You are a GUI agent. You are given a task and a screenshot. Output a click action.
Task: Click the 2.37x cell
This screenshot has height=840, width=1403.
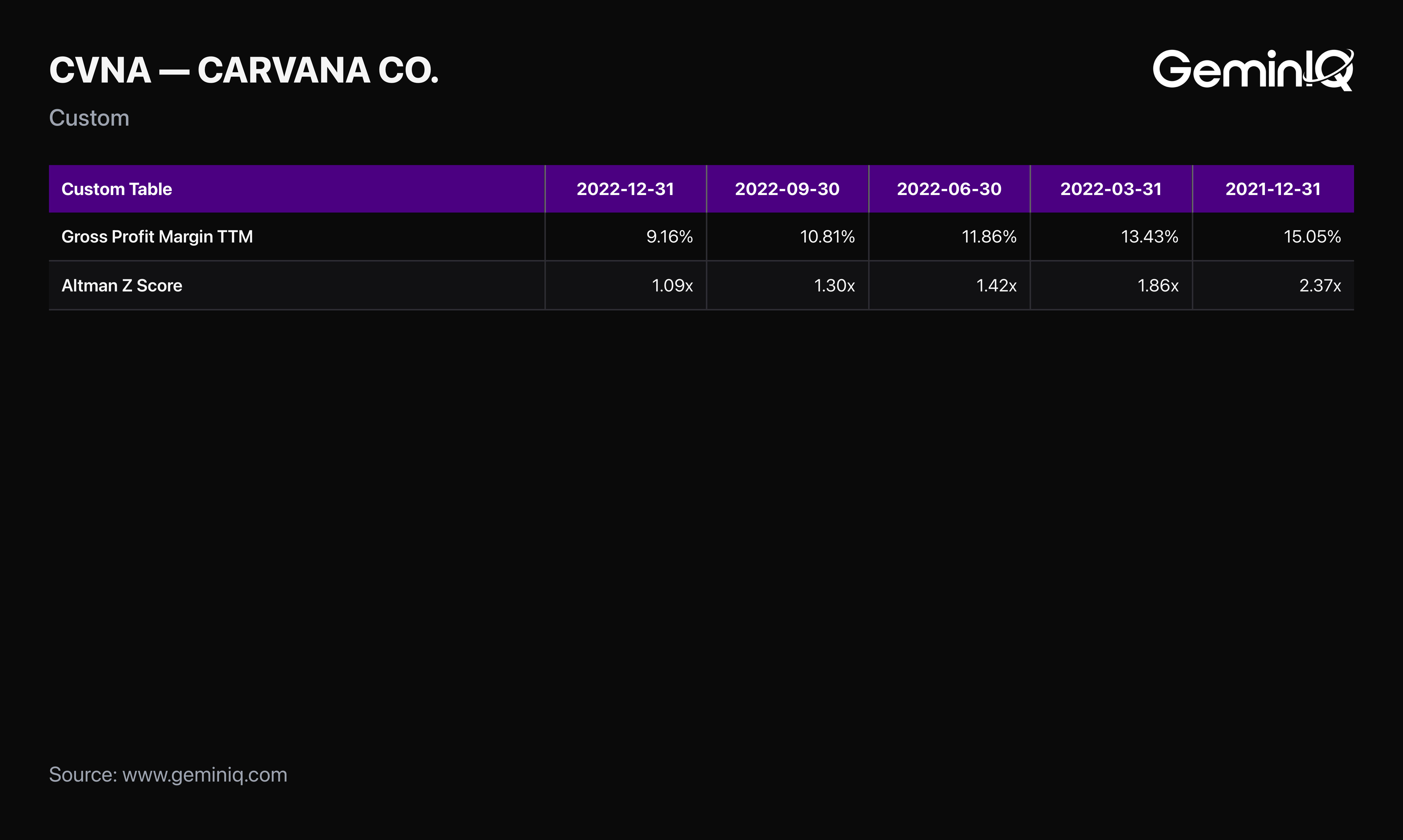(1273, 285)
